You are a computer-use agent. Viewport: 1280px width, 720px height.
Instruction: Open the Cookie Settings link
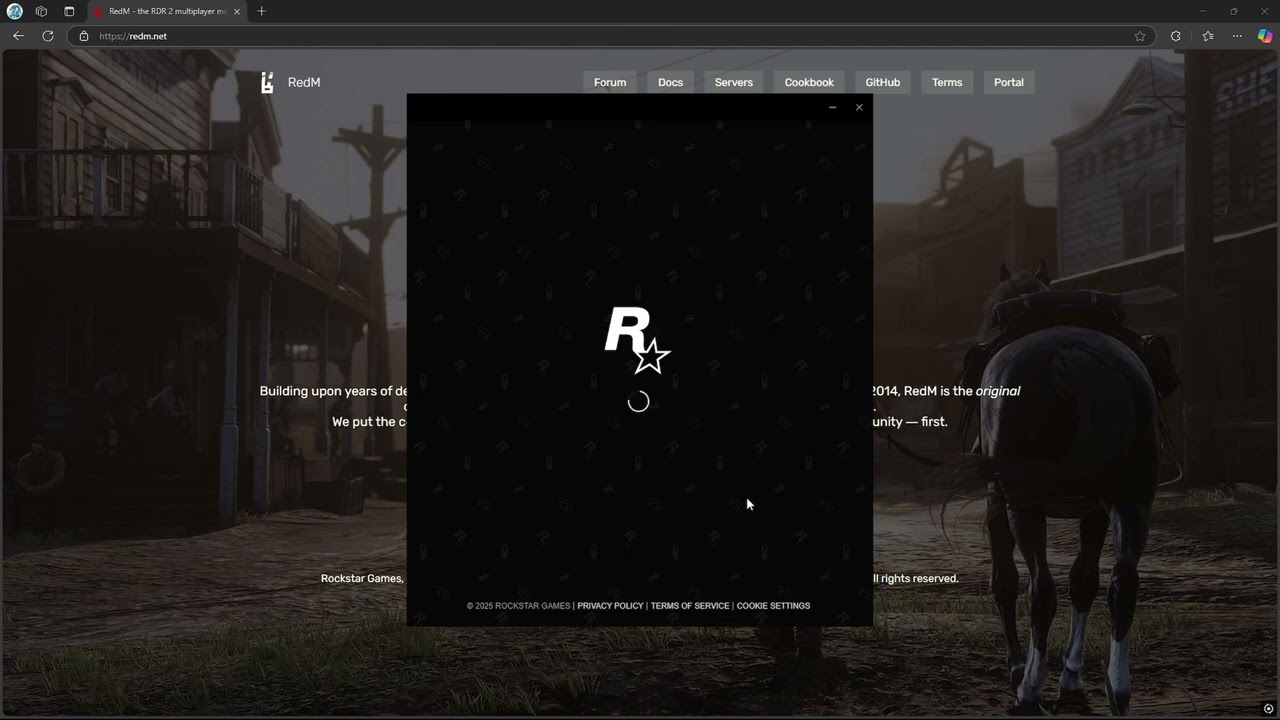773,606
